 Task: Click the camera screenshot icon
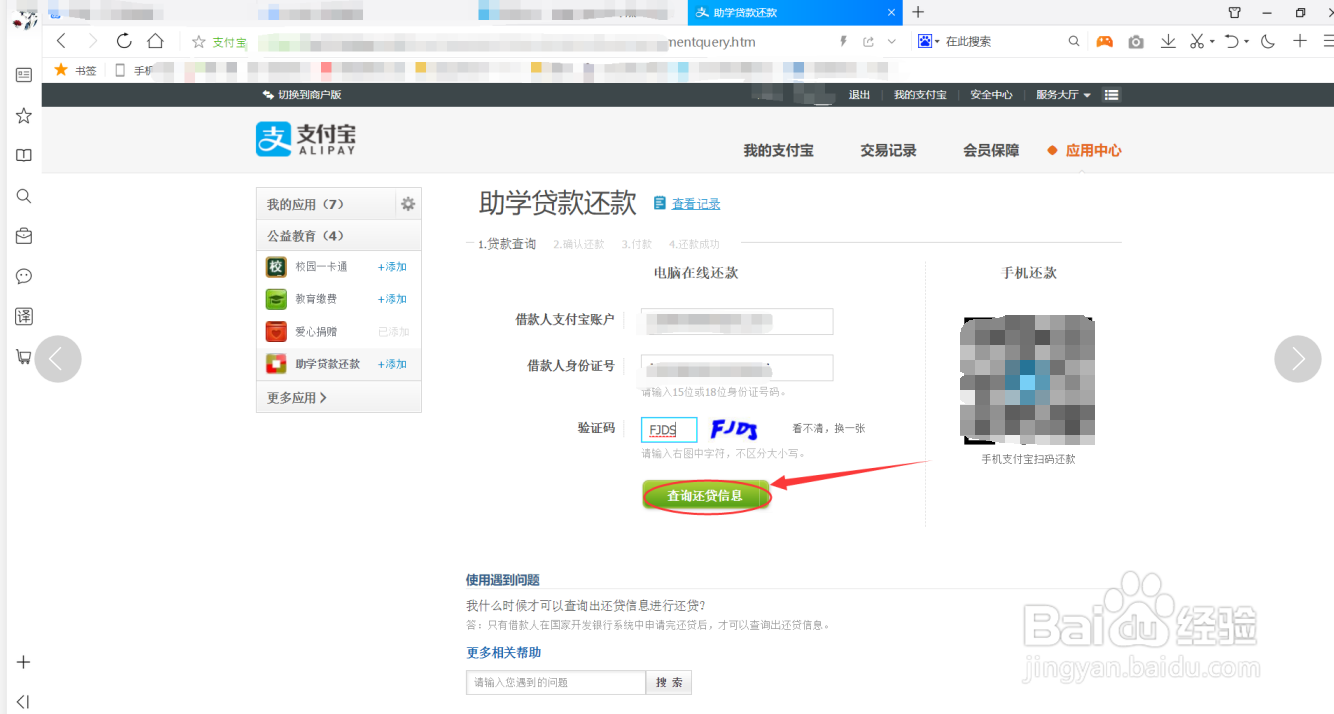click(1136, 41)
